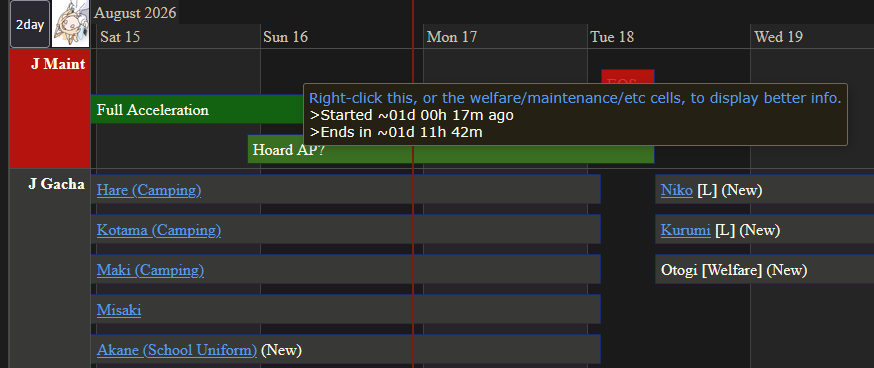Screen dimensions: 874x368
Task: Click the Hoard AP? event bar
Action: [450, 149]
